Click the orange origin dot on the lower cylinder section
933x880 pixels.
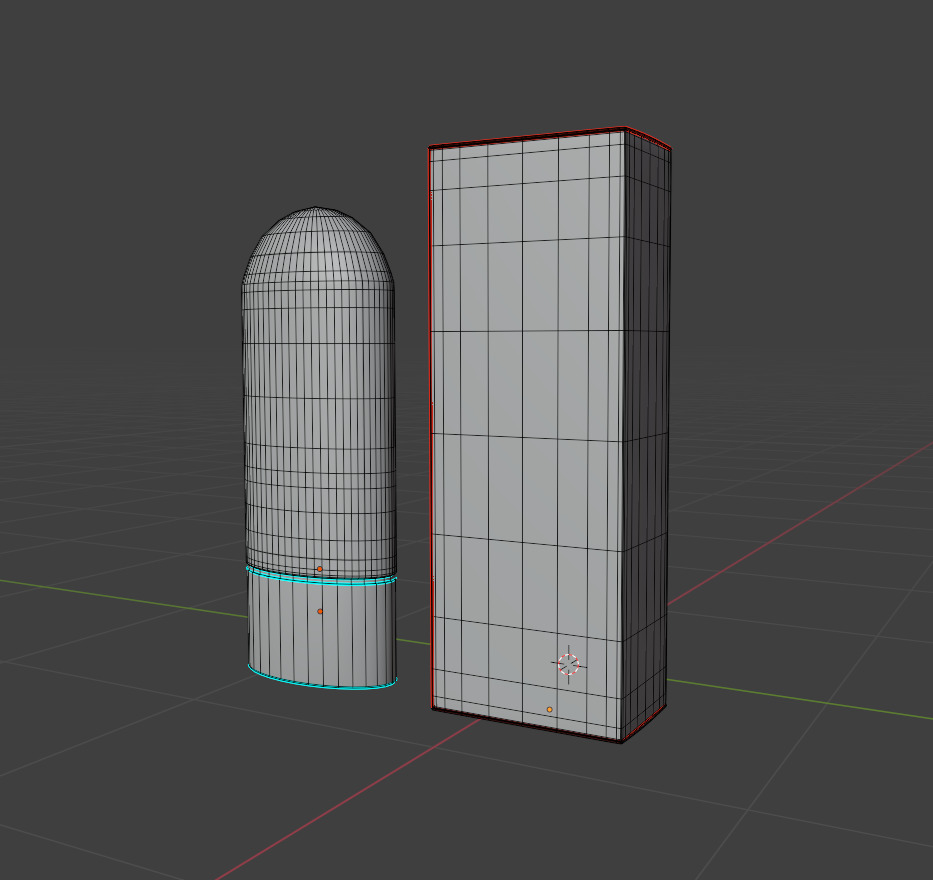pos(320,611)
